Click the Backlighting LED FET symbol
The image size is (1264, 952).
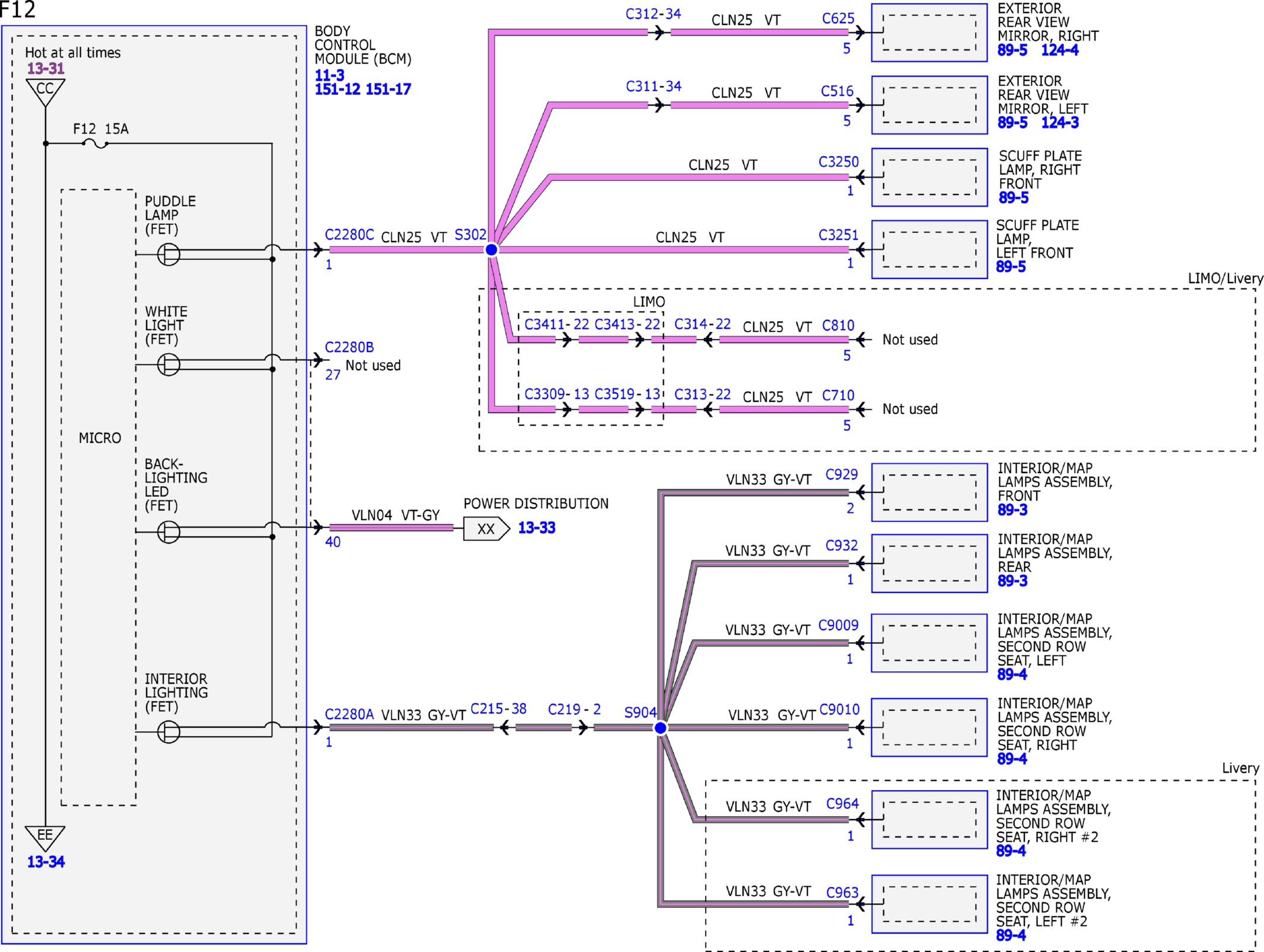pyautogui.click(x=169, y=532)
